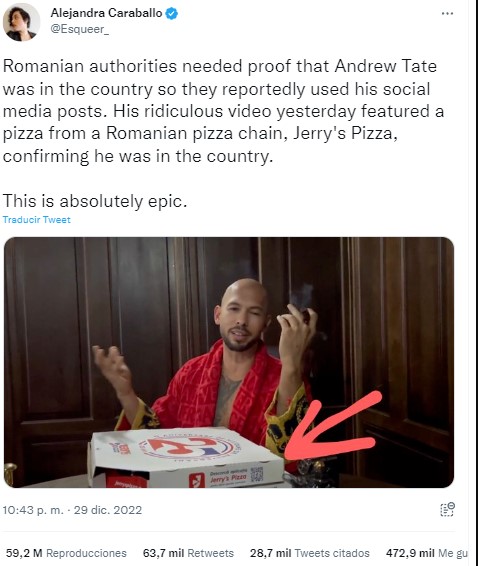Click the blue verified badge
The width and height of the screenshot is (478, 566).
point(171,14)
